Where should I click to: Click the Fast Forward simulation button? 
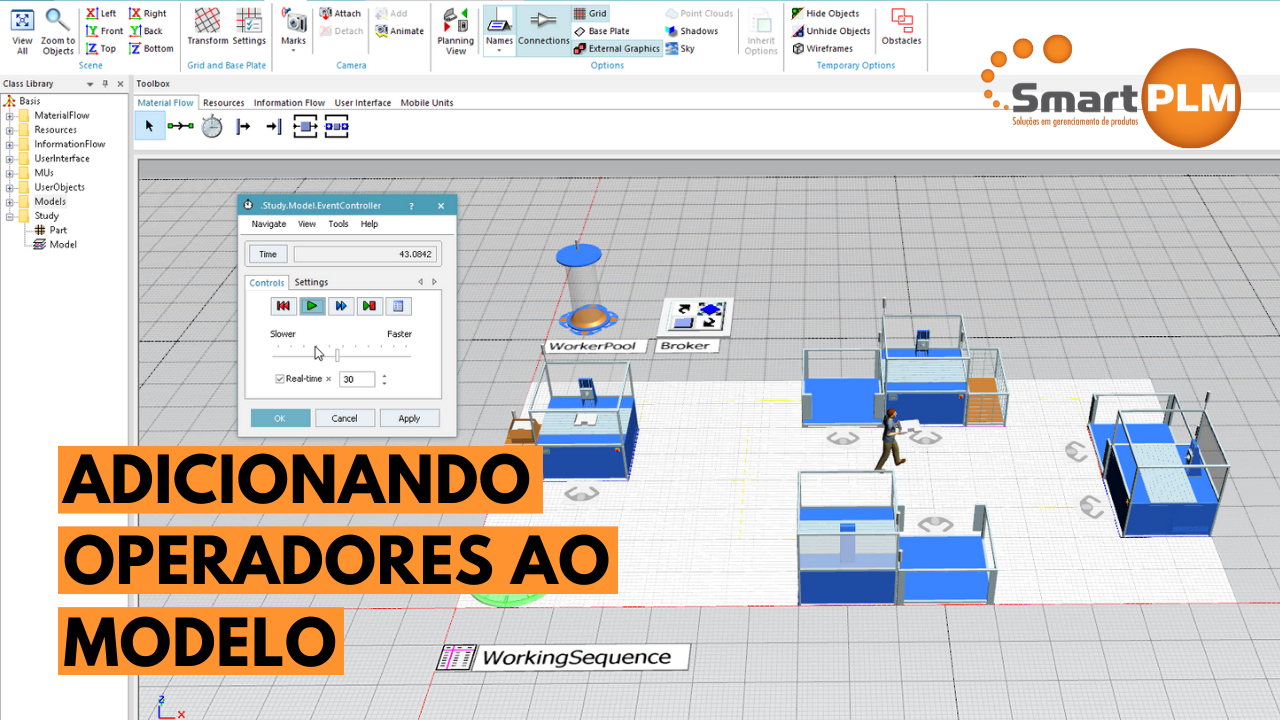point(341,306)
